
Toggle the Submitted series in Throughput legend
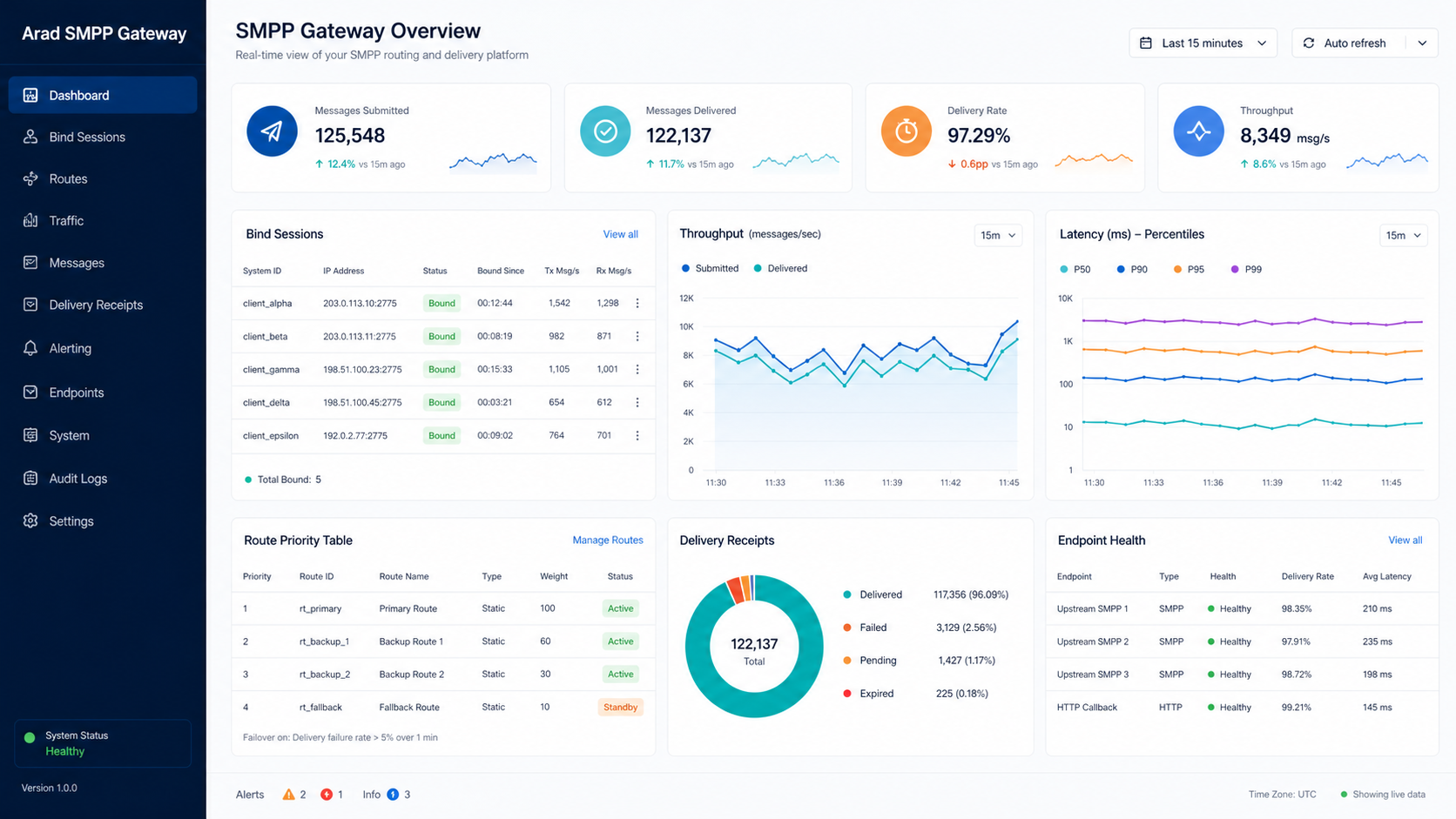coord(710,268)
